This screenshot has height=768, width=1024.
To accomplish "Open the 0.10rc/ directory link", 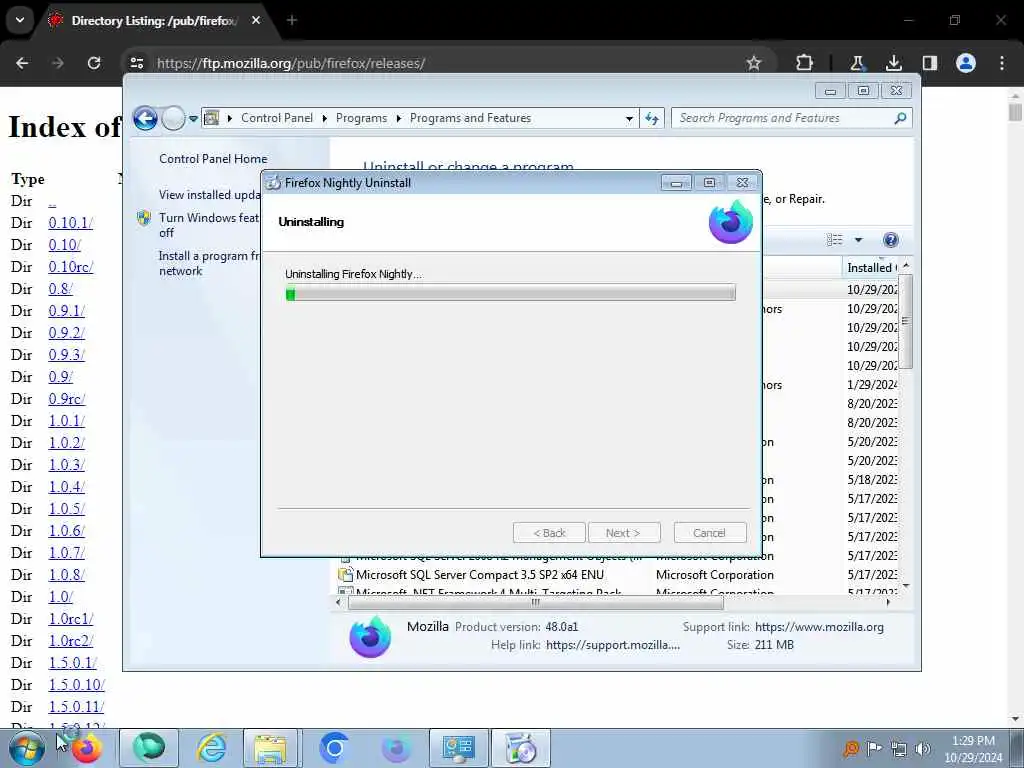I will pos(71,267).
